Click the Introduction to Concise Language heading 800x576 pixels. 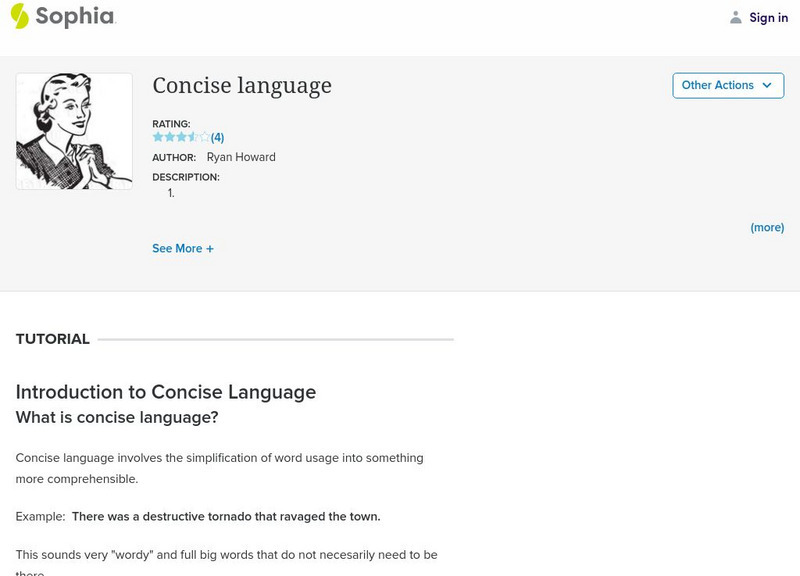click(166, 392)
